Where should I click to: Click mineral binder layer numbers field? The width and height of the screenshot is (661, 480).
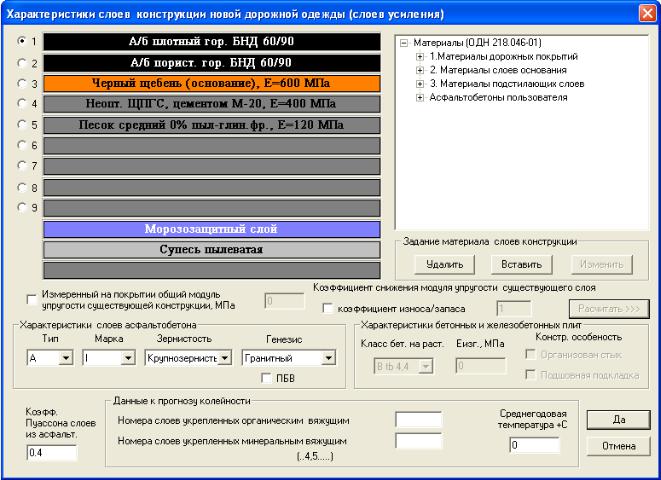419,441
